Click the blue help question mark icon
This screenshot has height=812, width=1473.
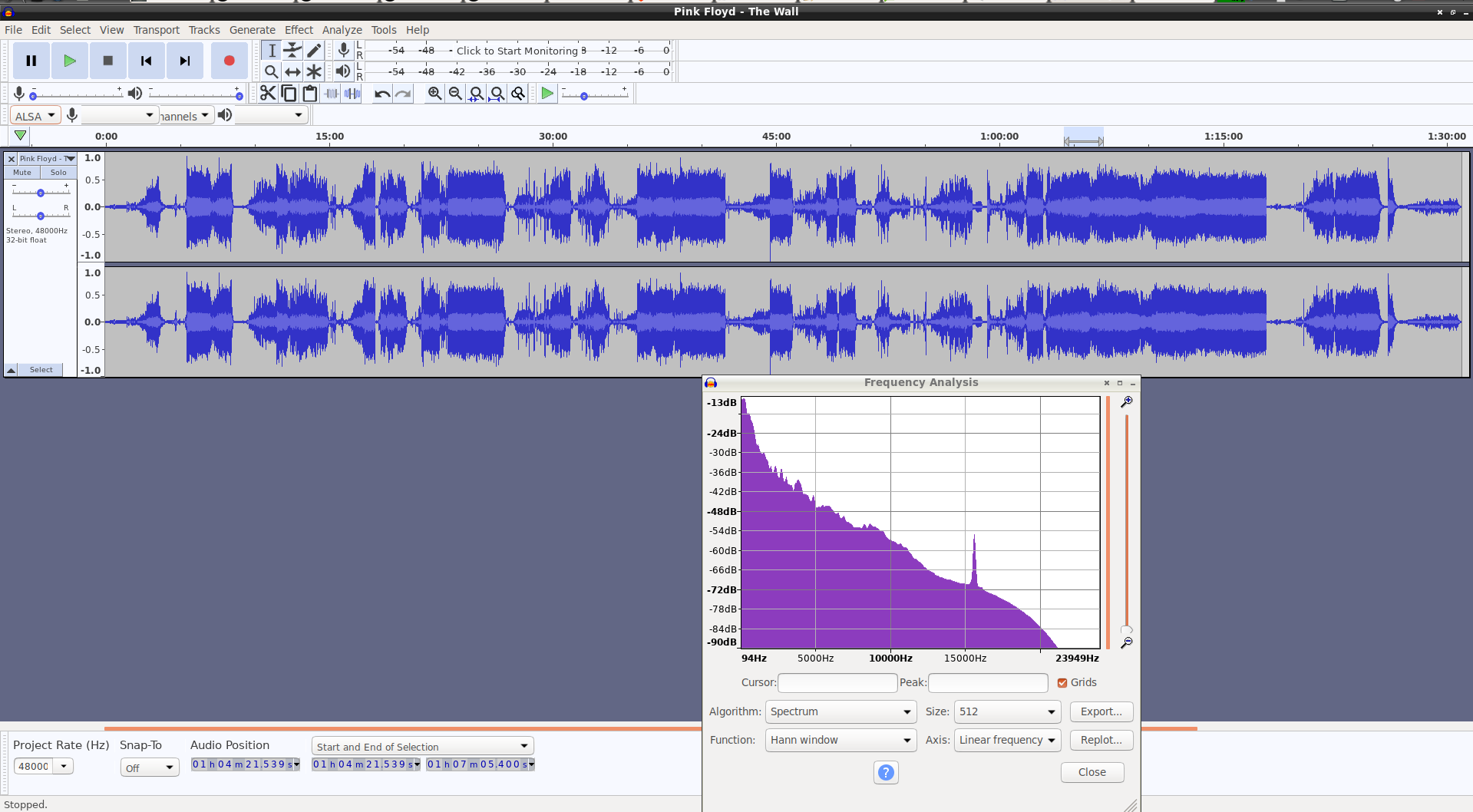pos(886,772)
